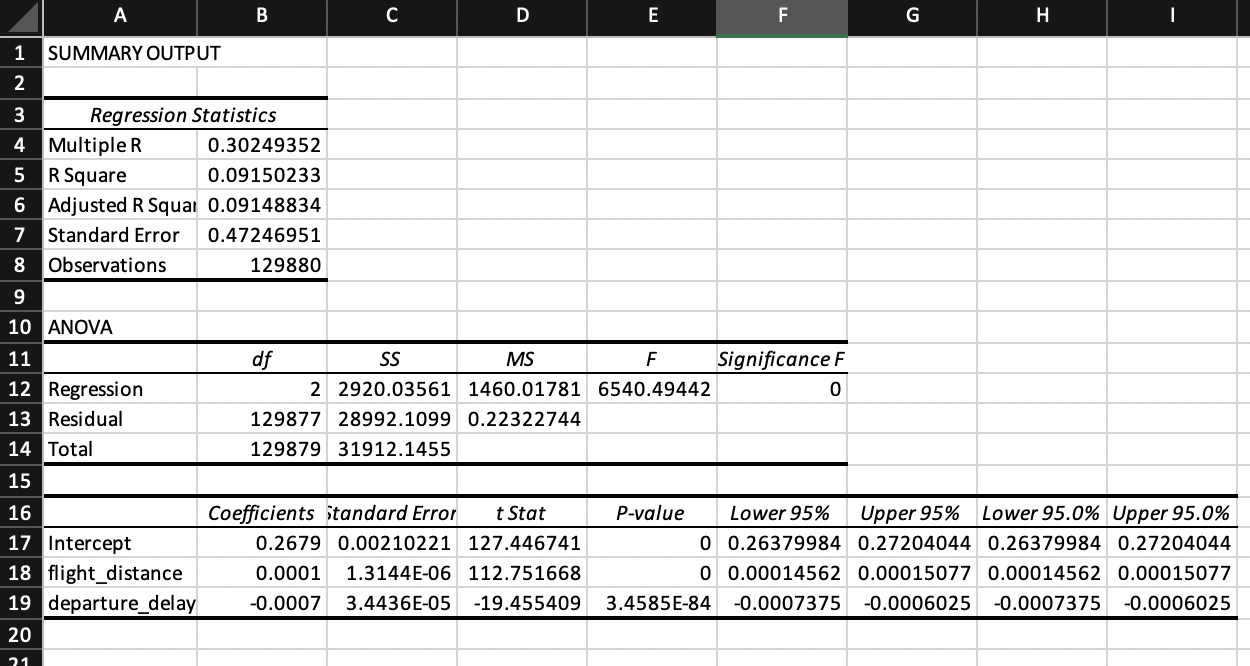This screenshot has width=1250, height=666.
Task: Select the F statistic 6540.49442
Action: [652, 389]
